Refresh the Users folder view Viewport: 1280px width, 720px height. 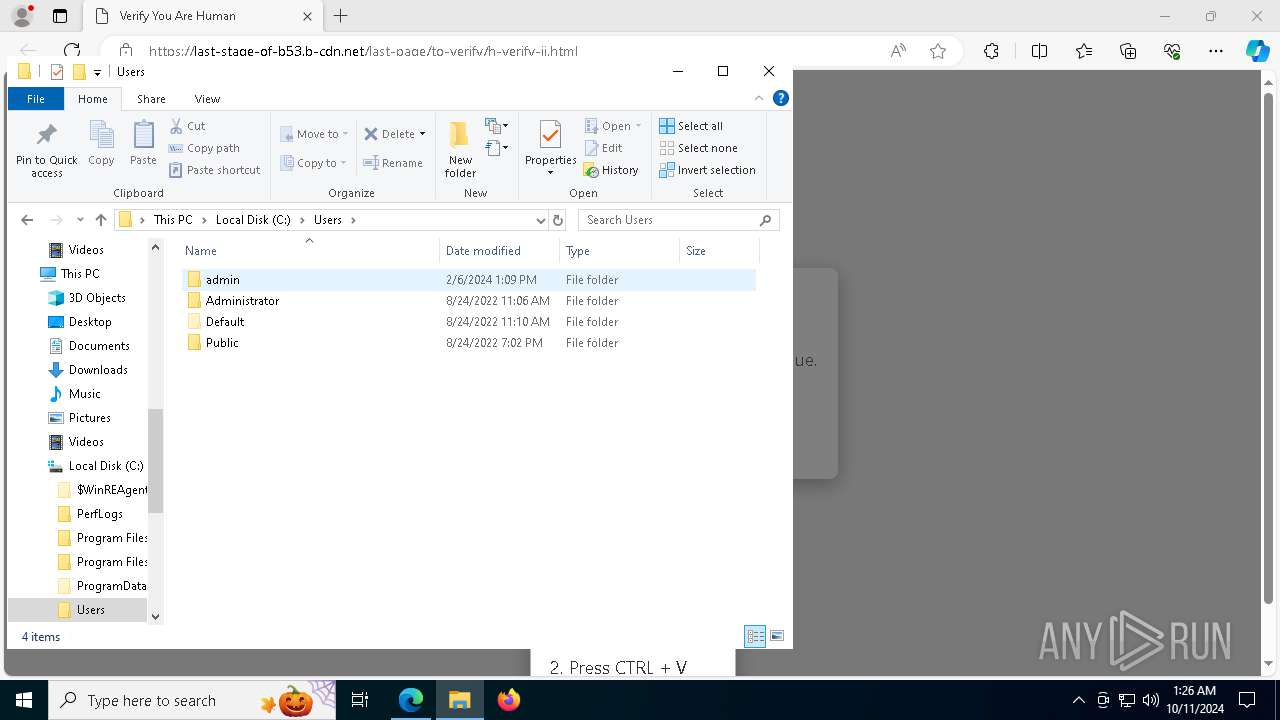pyautogui.click(x=558, y=220)
